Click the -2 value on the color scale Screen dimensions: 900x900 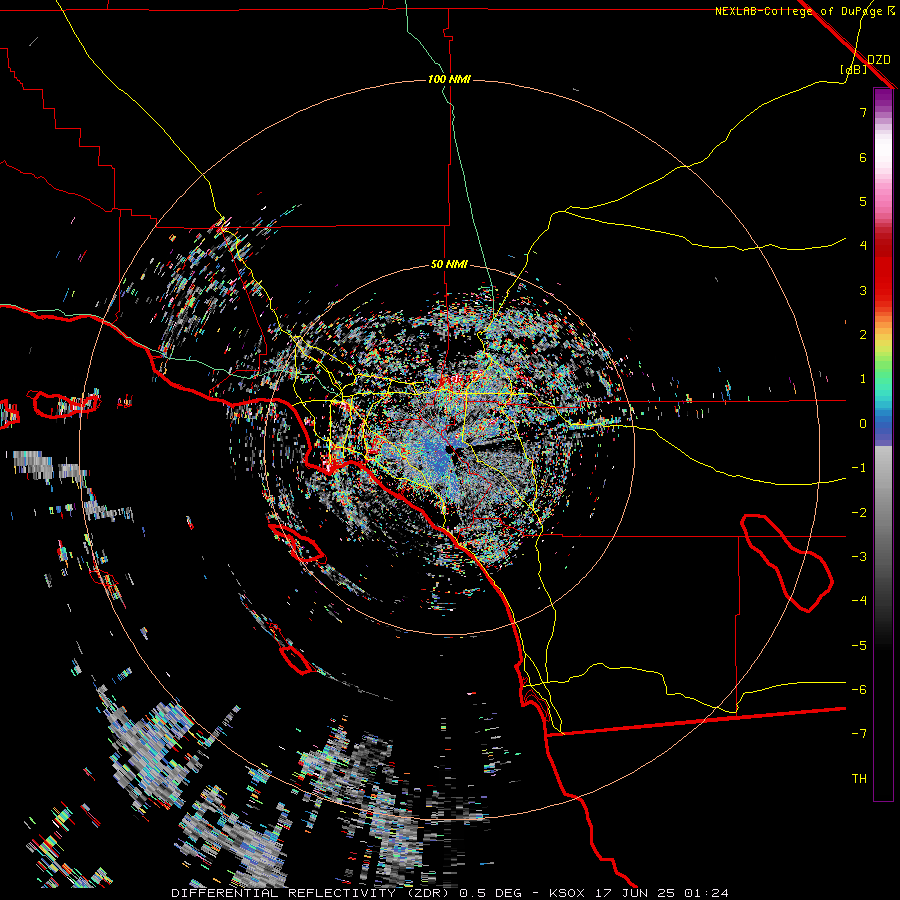[x=859, y=513]
